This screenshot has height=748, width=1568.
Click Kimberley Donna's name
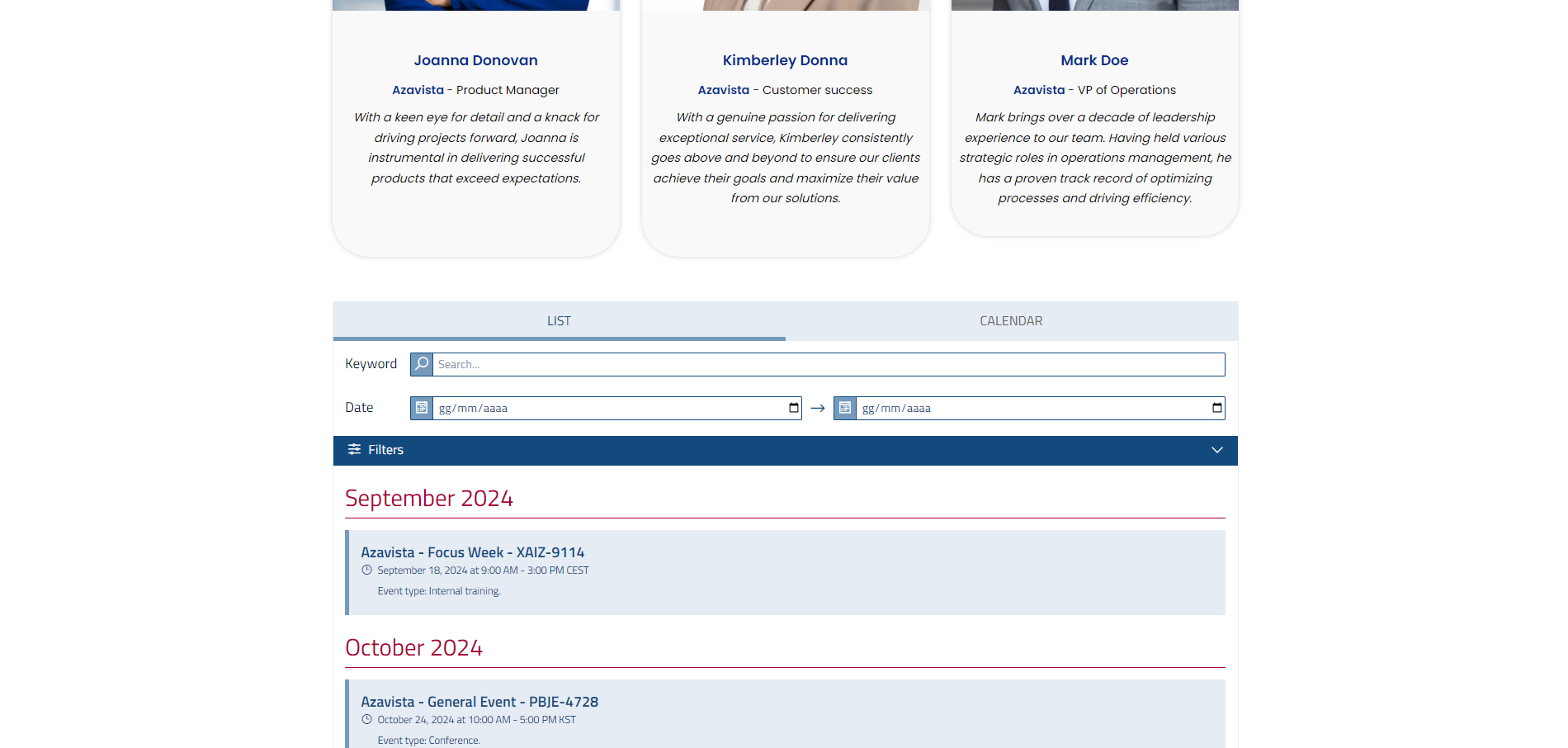pos(785,60)
